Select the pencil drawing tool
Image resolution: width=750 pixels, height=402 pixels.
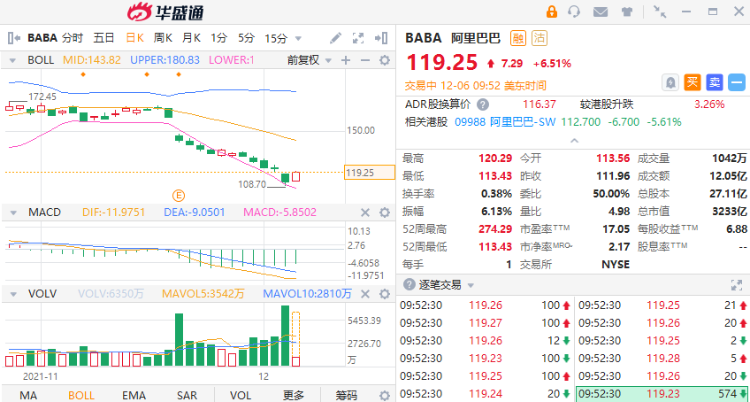tap(336, 38)
